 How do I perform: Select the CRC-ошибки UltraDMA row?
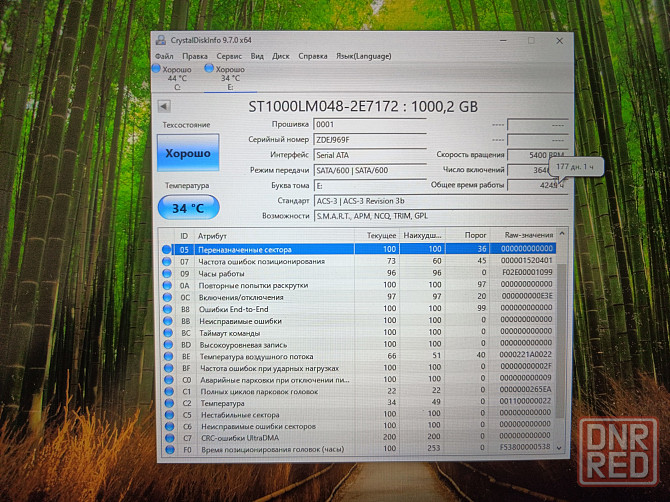pyautogui.click(x=358, y=437)
